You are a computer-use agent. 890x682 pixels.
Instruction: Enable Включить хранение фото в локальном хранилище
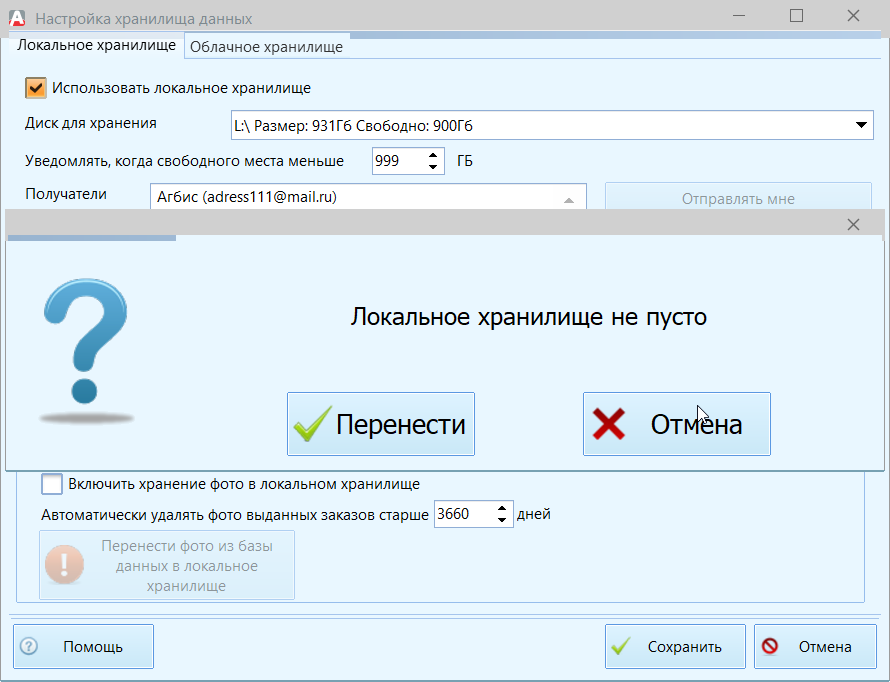[x=52, y=484]
